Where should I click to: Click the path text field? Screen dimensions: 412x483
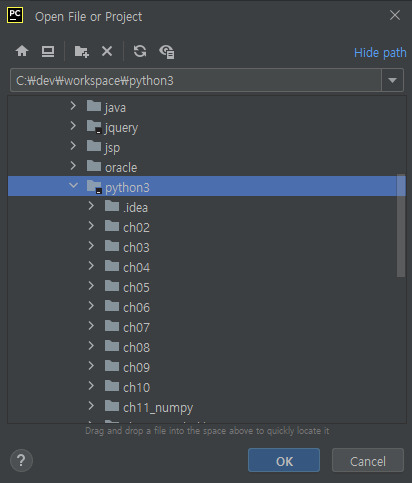point(196,80)
